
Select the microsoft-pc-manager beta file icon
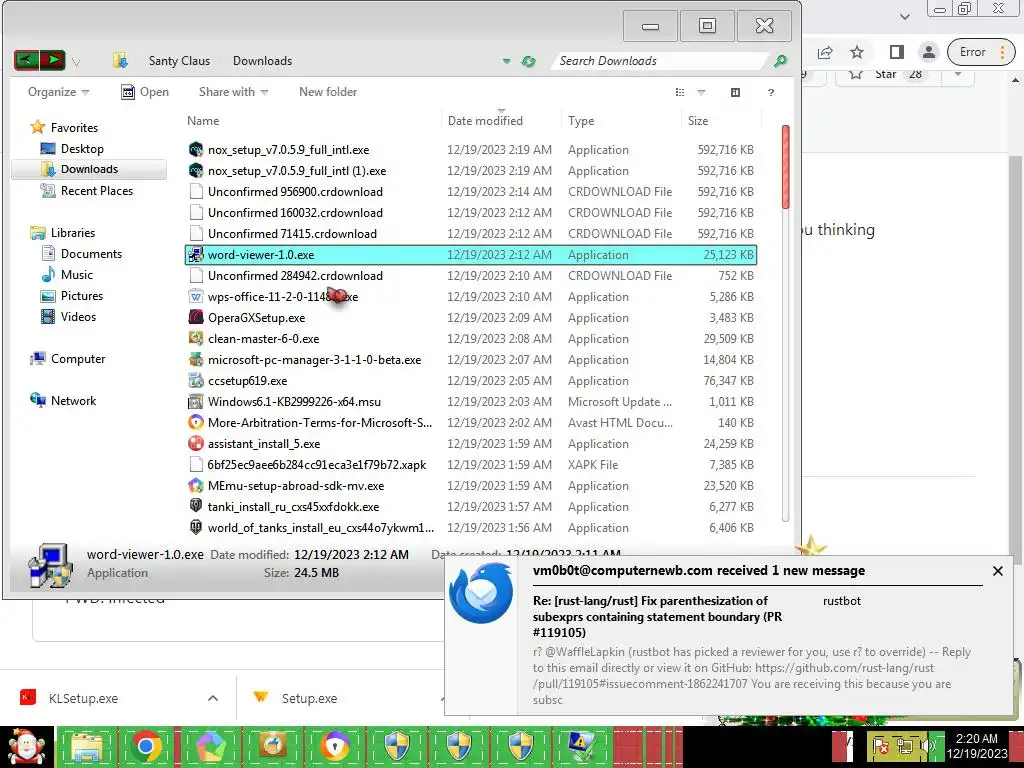tap(196, 359)
